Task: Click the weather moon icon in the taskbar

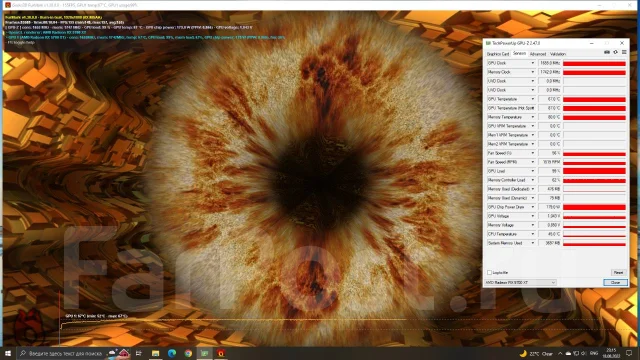Action: 523,353
